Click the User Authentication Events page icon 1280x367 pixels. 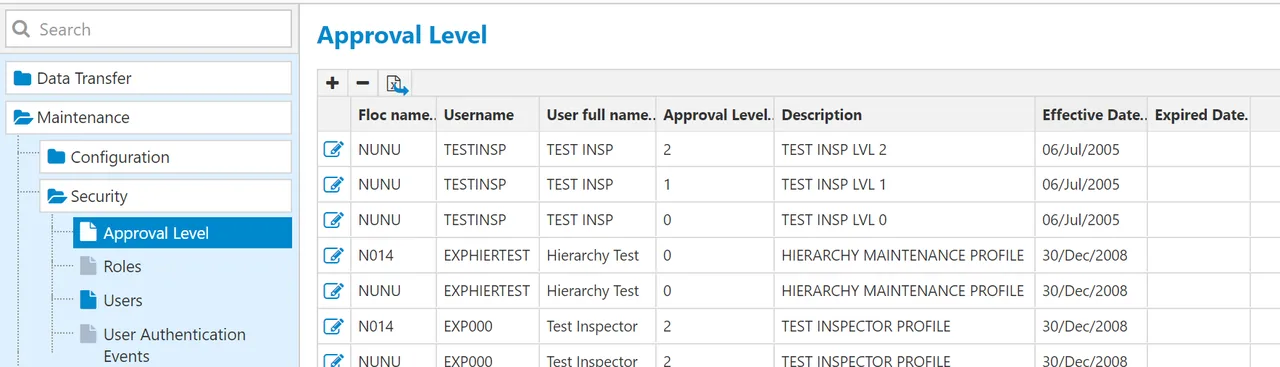[88, 335]
